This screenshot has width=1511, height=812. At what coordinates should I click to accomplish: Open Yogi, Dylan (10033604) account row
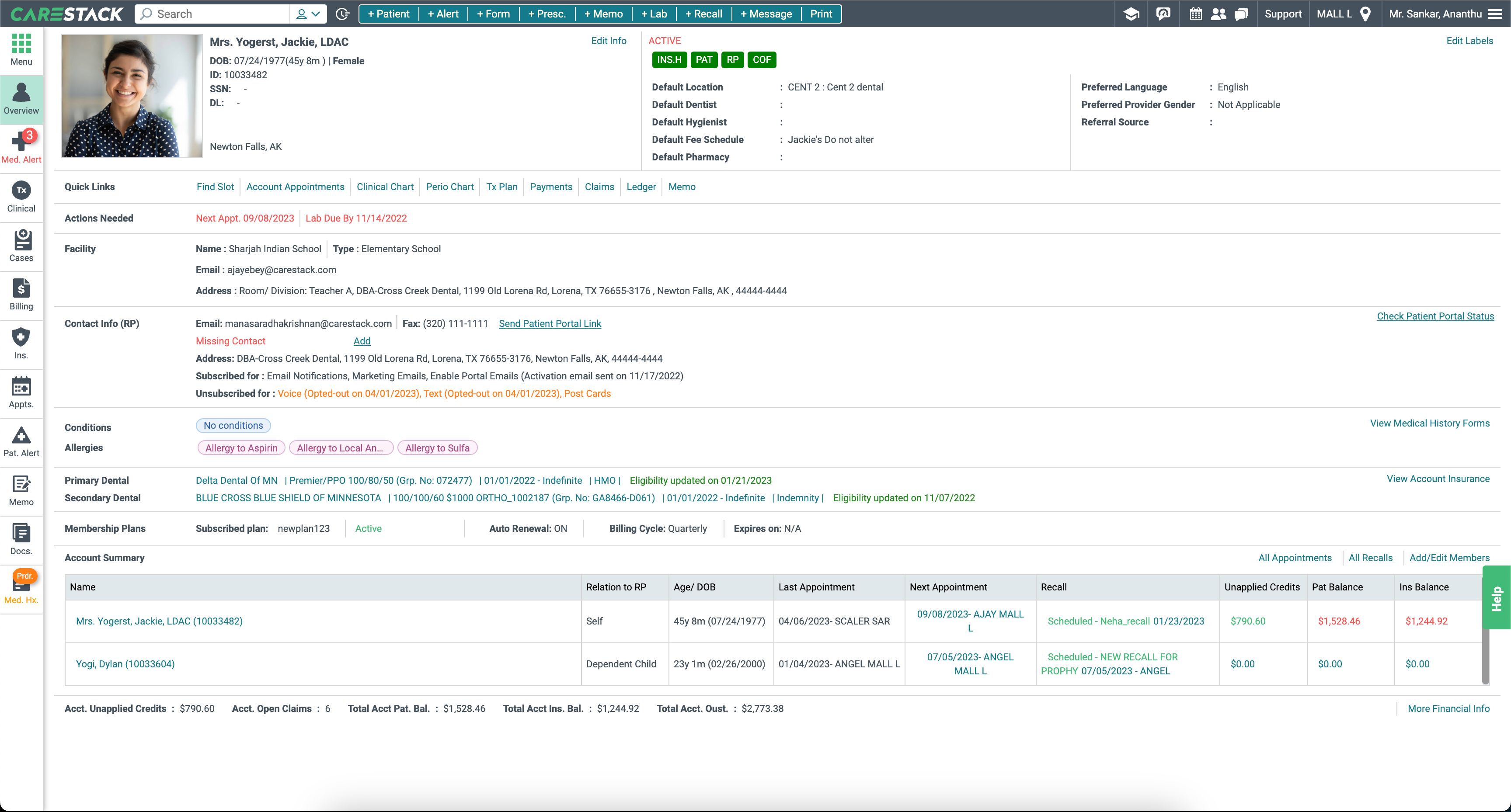tap(125, 664)
